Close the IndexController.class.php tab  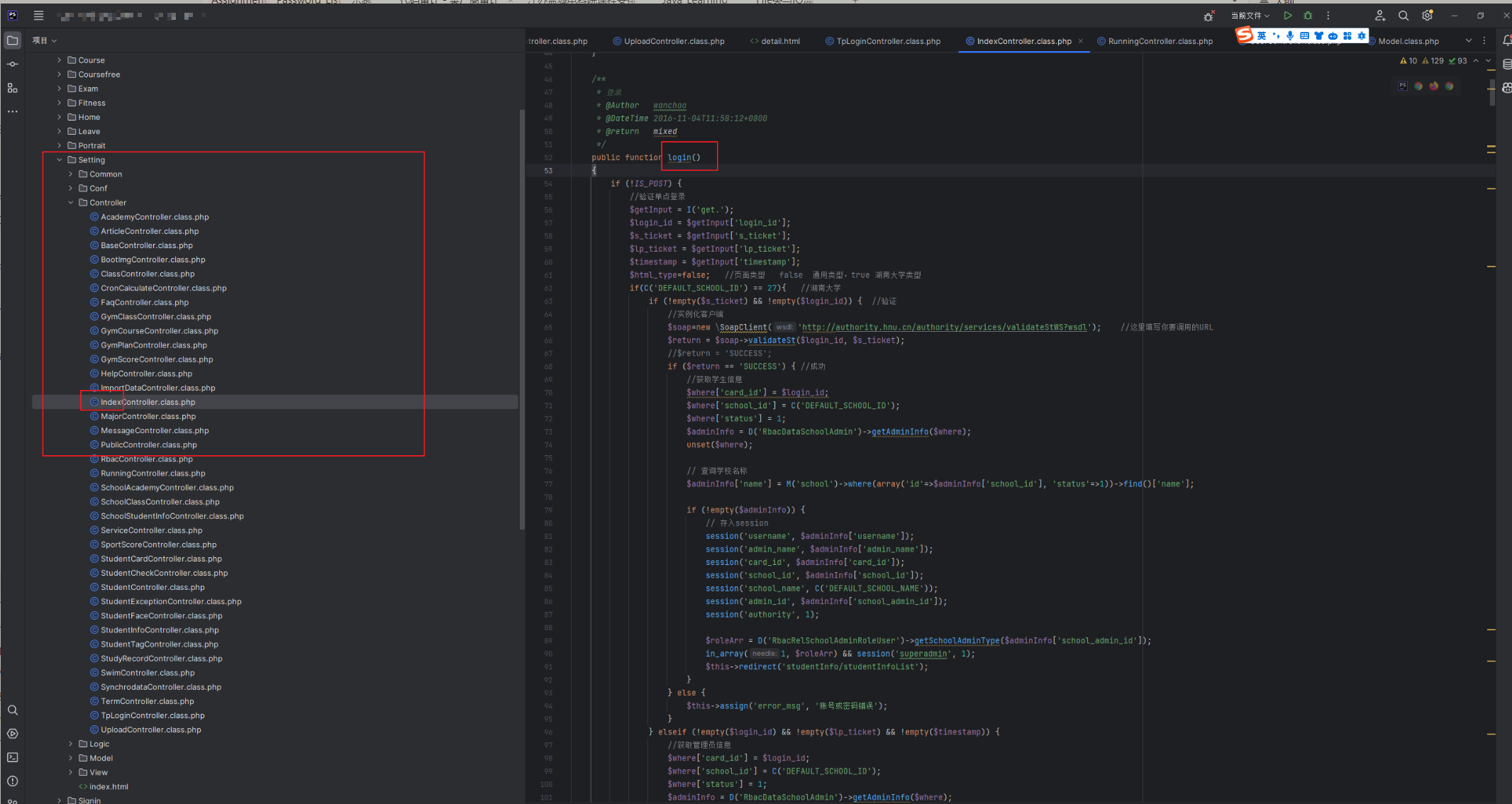click(x=1081, y=41)
